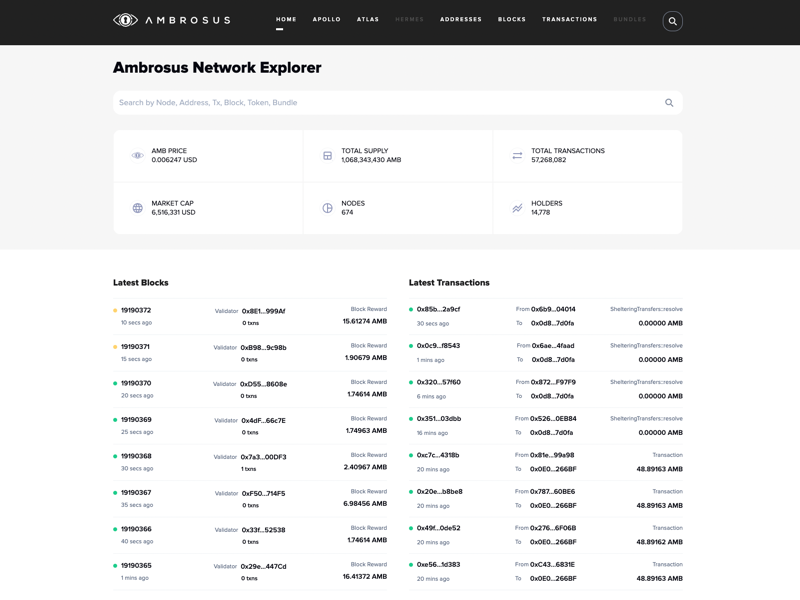Open block 19190372

[x=136, y=310]
